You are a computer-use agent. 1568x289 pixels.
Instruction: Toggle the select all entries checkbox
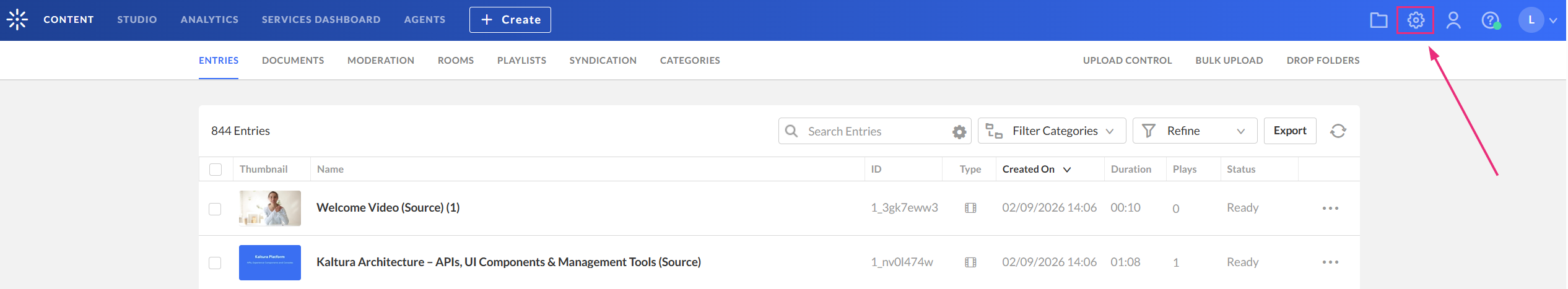point(216,170)
